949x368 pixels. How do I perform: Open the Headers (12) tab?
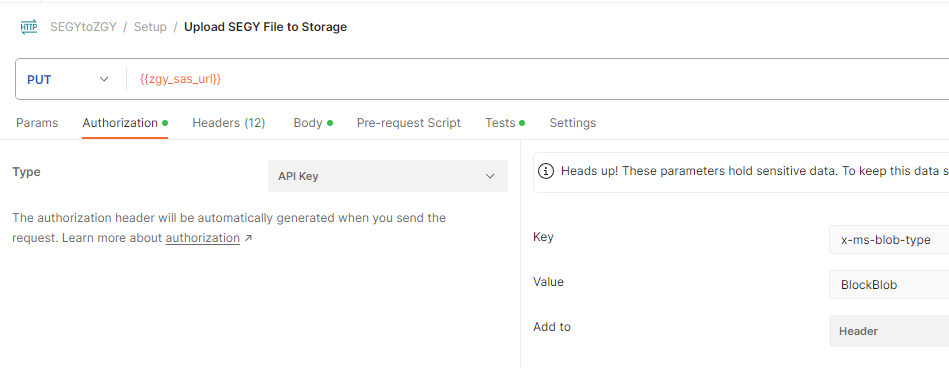coord(229,123)
